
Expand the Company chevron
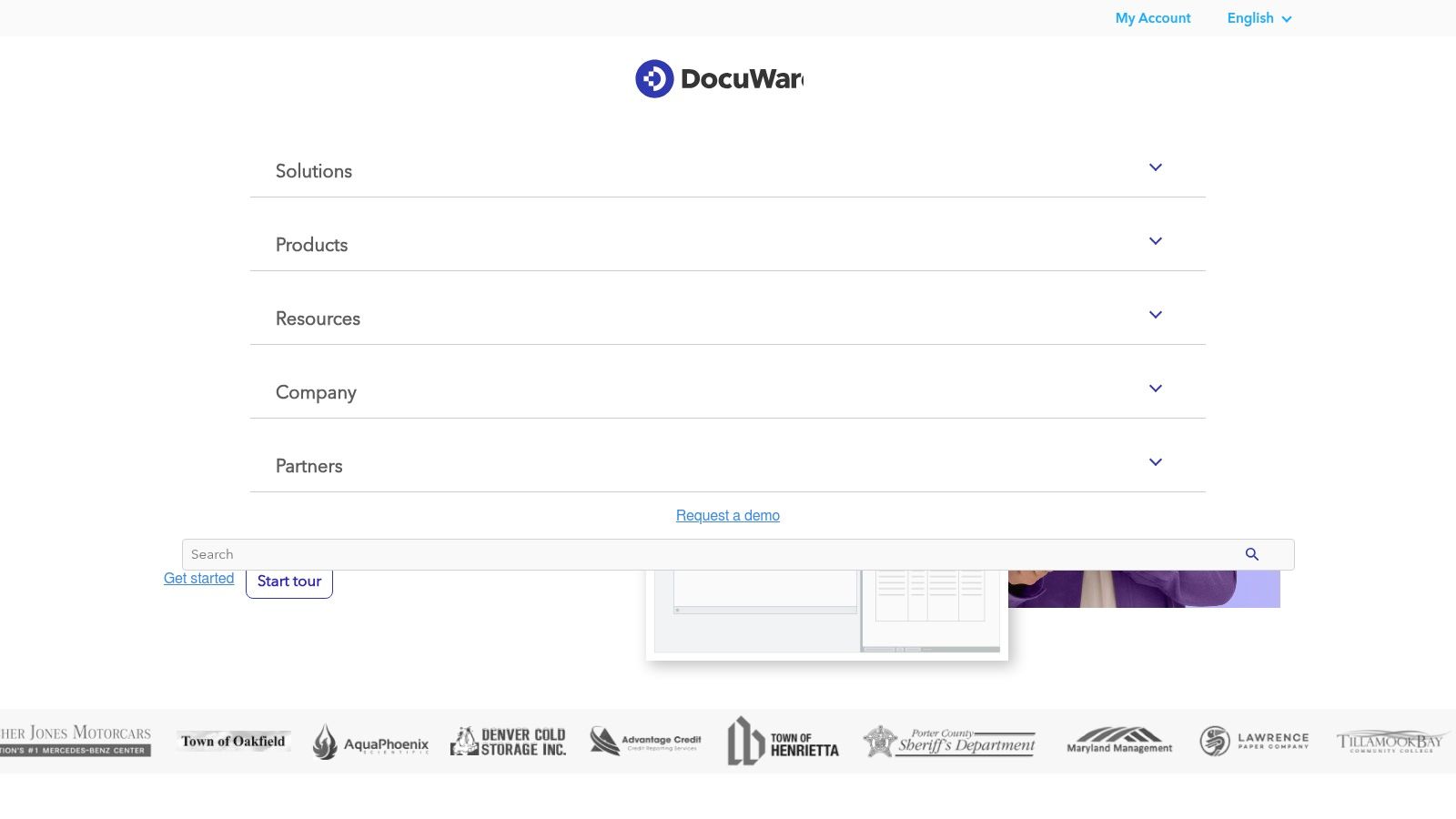tap(1156, 389)
